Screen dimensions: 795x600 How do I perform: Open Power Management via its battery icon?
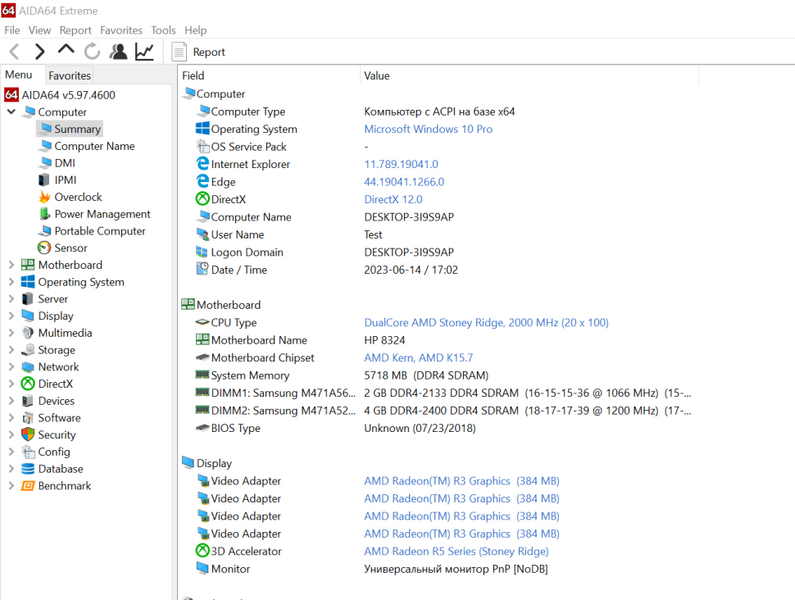click(x=45, y=214)
